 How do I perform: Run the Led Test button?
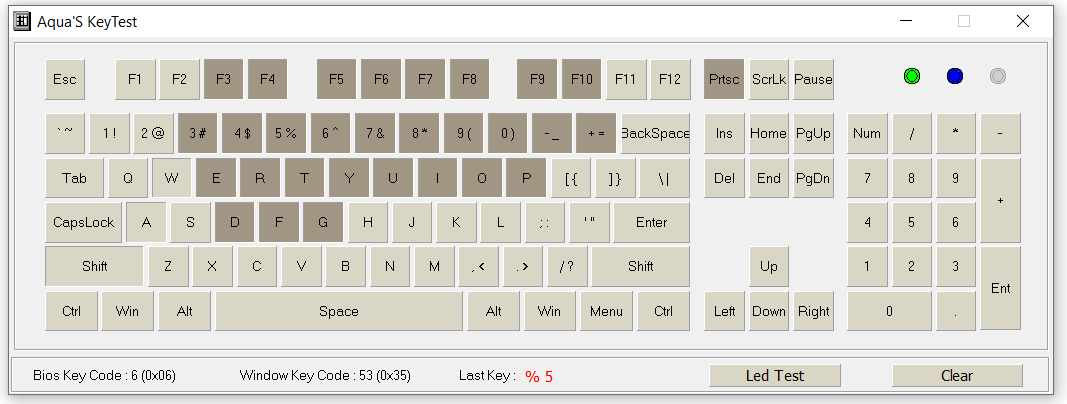coord(775,375)
